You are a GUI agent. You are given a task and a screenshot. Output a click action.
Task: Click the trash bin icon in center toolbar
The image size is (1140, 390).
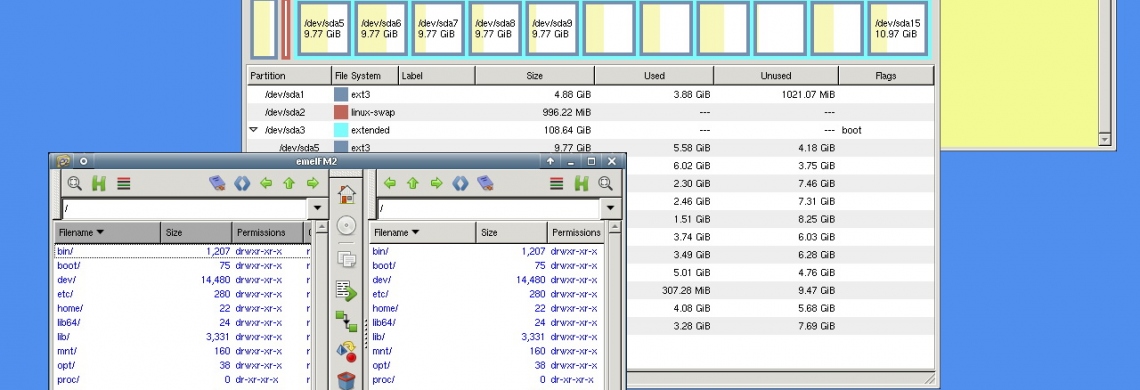coord(347,381)
